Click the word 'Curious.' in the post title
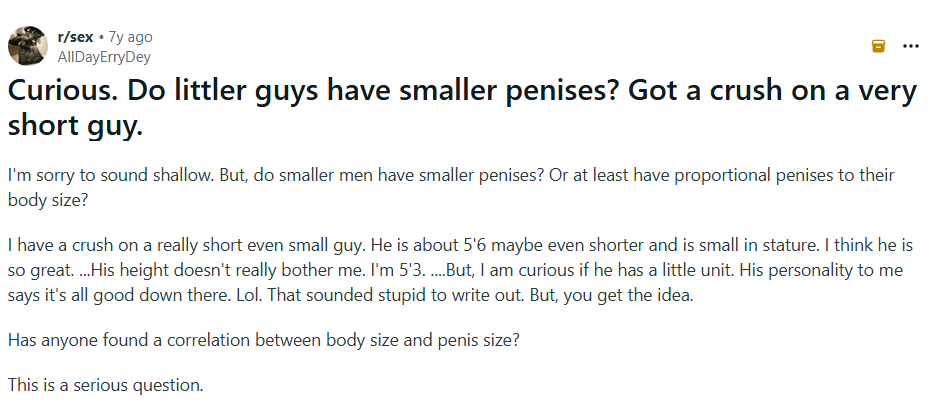This screenshot has height=416, width=935. coord(57,91)
